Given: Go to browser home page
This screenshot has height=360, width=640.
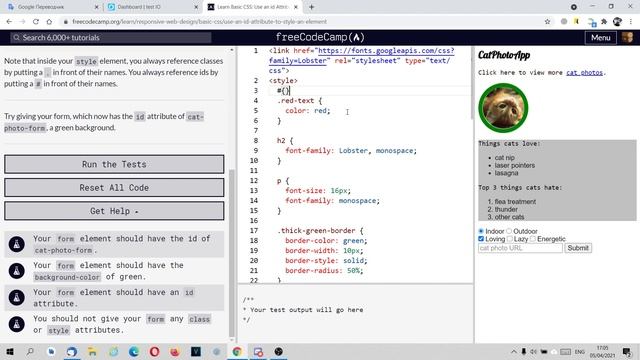Looking at the screenshot, I should click(49, 22).
